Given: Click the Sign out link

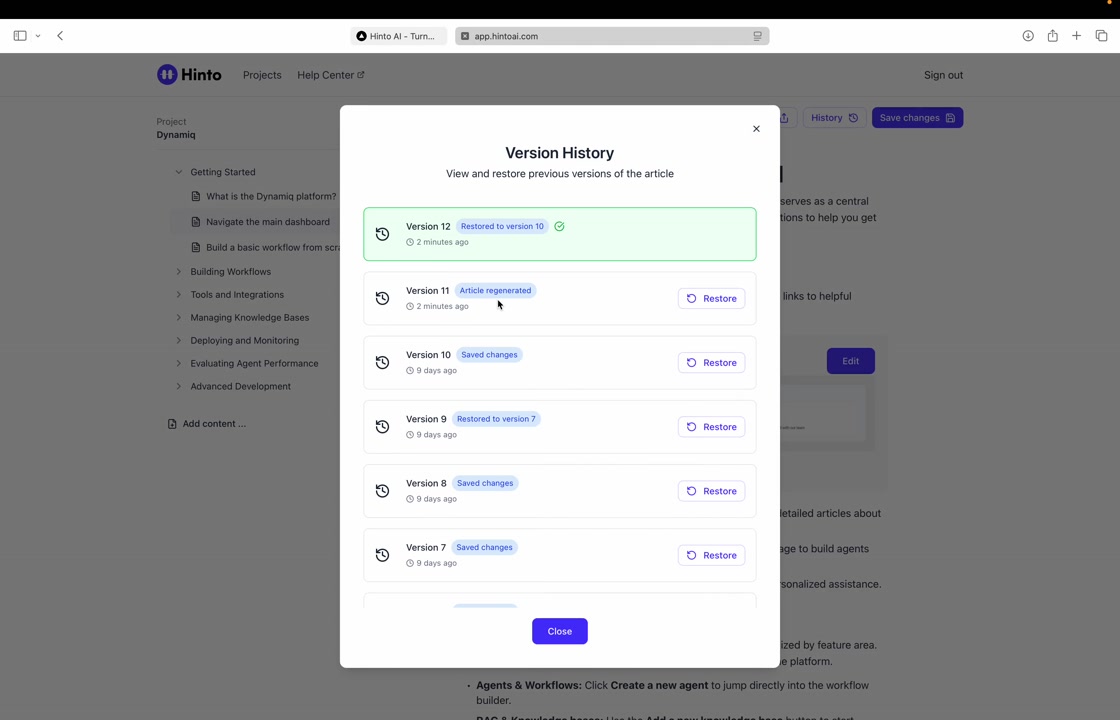Looking at the screenshot, I should click(943, 75).
